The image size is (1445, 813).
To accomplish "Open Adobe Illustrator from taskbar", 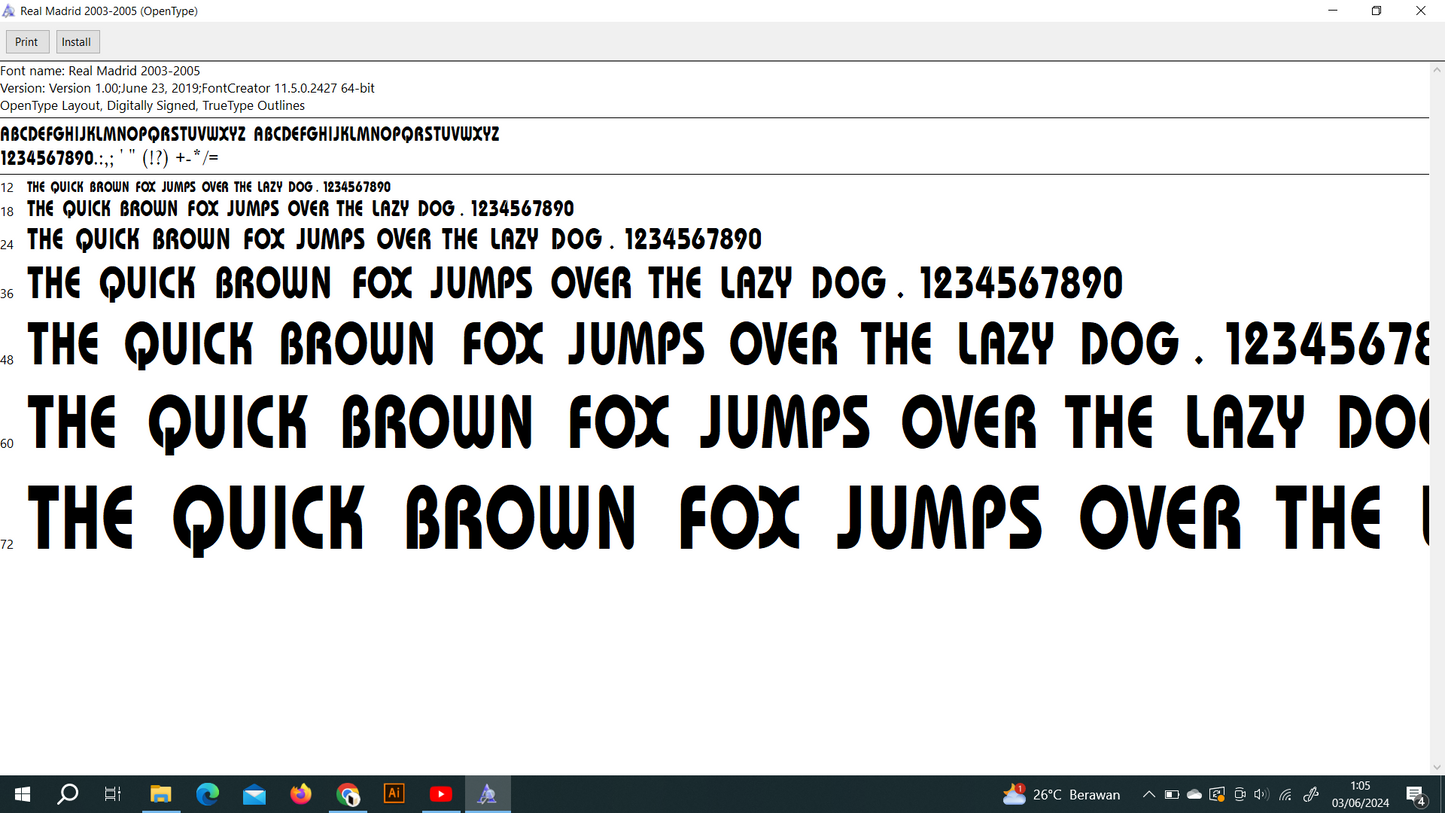I will pos(394,794).
